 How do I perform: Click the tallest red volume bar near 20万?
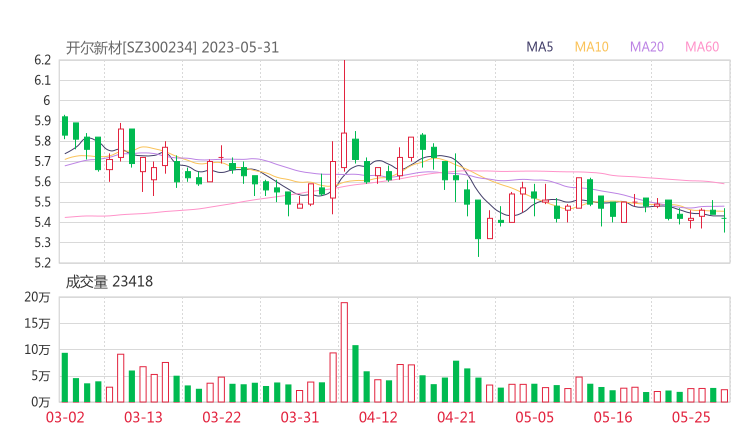coord(344,352)
